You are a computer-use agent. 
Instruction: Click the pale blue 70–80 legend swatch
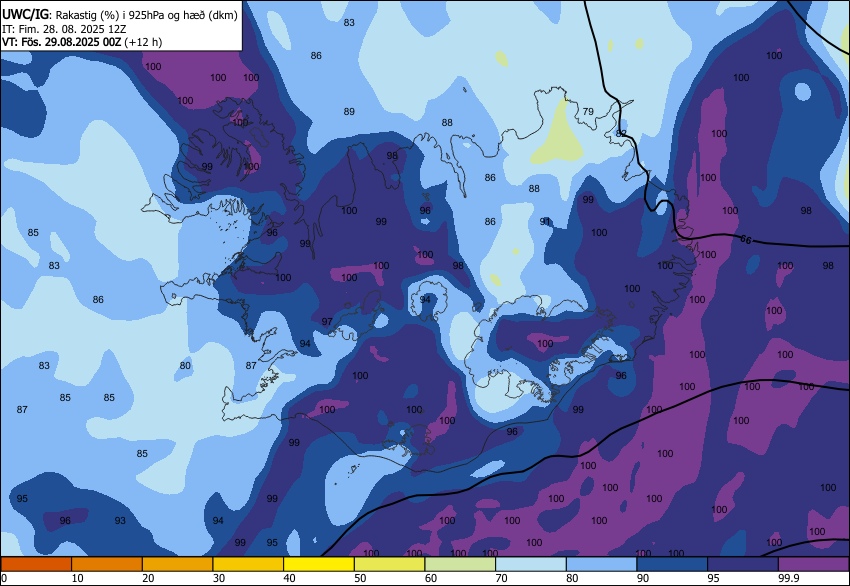coord(531,564)
